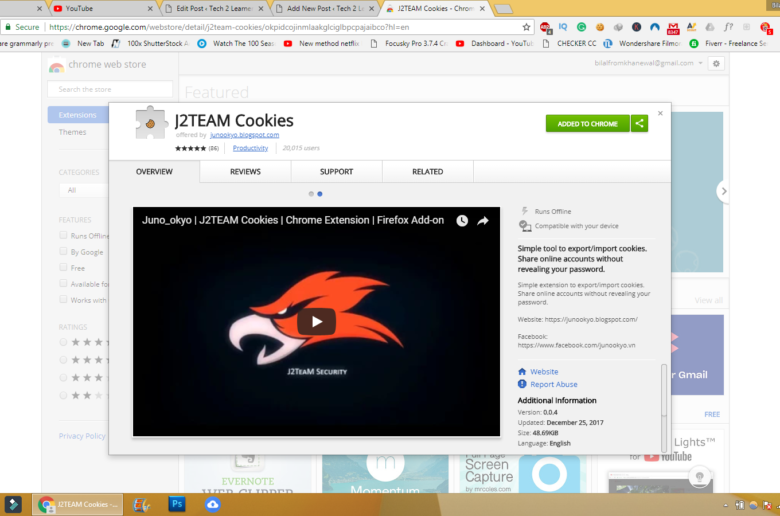The height and width of the screenshot is (516, 780).
Task: Click the Search the store field
Action: tap(110, 90)
